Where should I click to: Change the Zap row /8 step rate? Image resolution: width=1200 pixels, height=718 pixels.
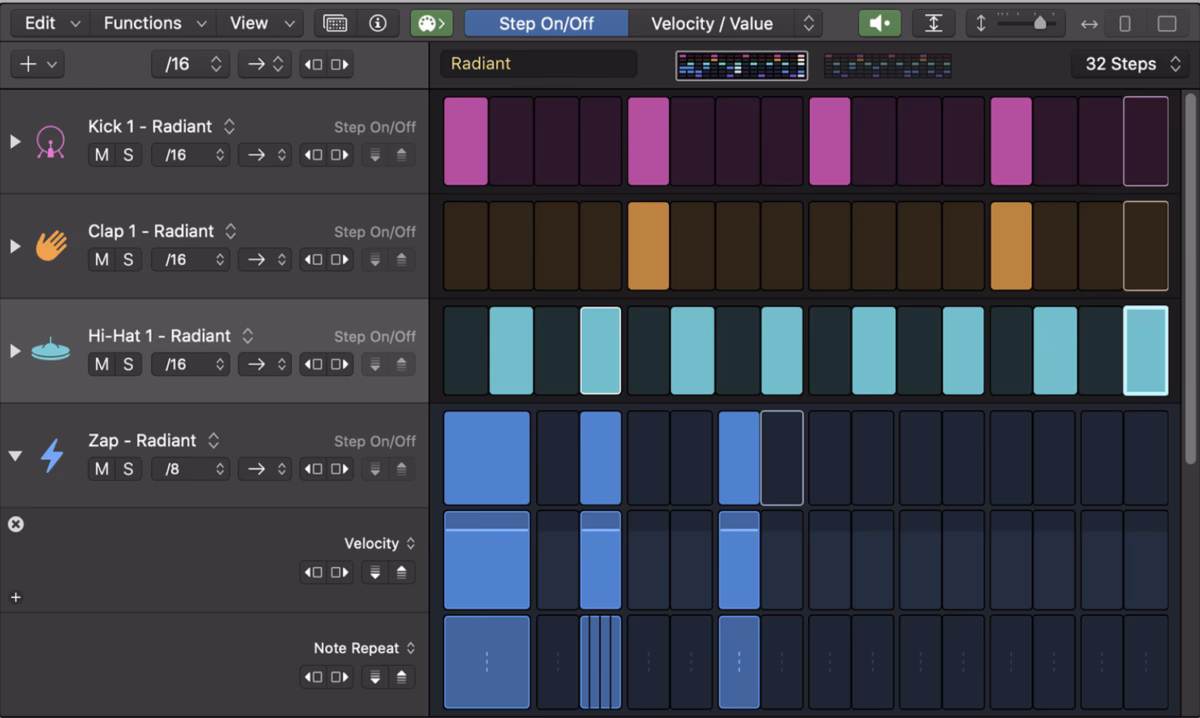(x=190, y=468)
